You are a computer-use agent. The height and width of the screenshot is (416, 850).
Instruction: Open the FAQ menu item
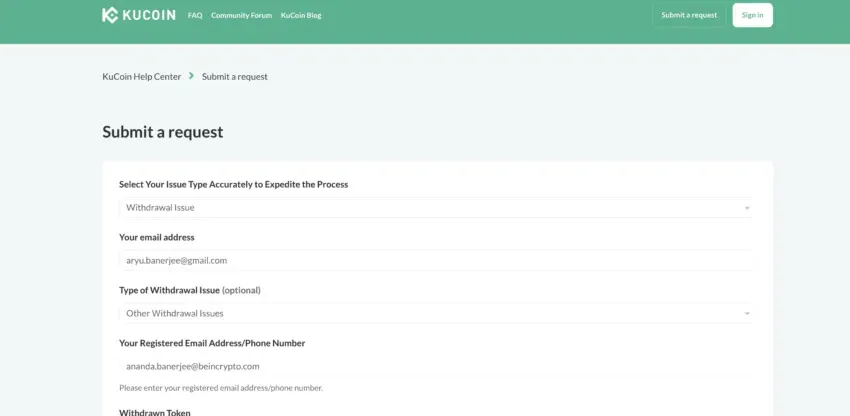[x=195, y=15]
